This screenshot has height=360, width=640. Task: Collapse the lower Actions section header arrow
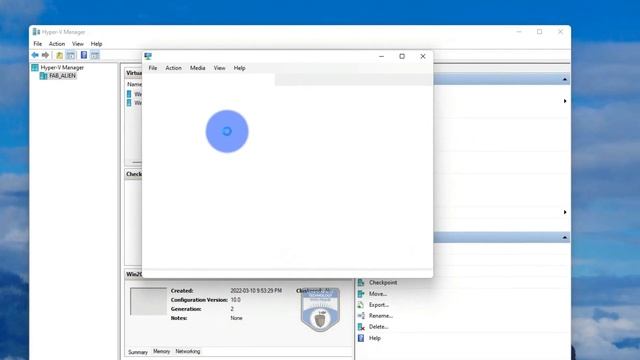564,237
